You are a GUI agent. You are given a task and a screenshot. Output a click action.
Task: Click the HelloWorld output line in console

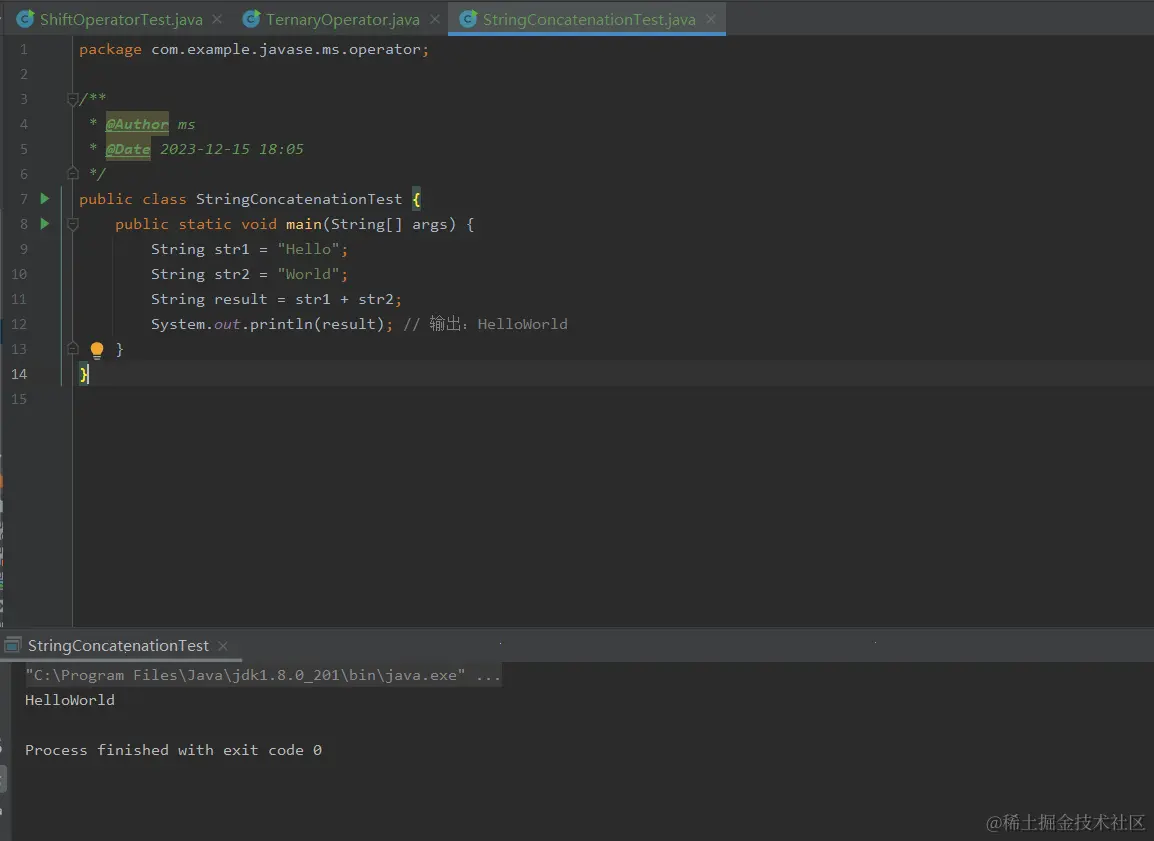coord(70,700)
